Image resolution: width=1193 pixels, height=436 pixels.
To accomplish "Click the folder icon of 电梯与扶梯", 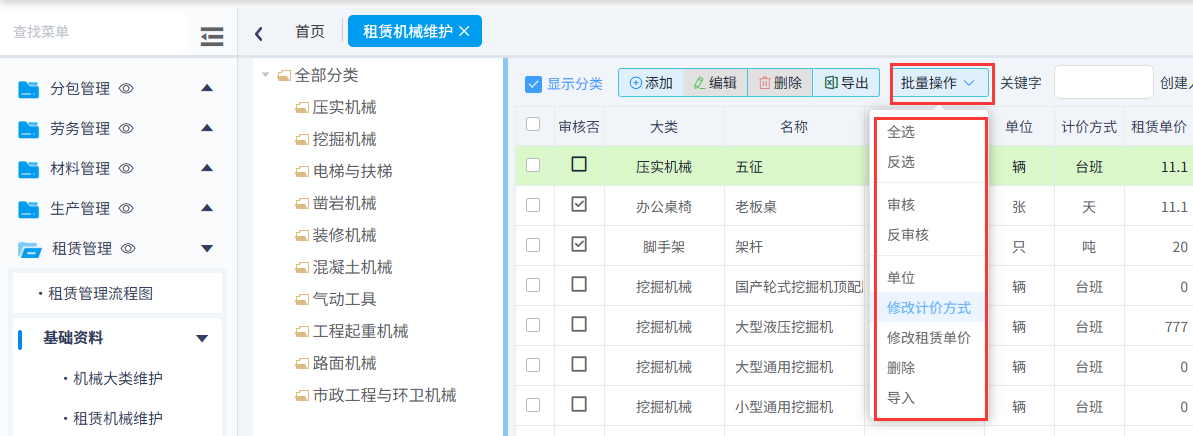I will tap(302, 172).
